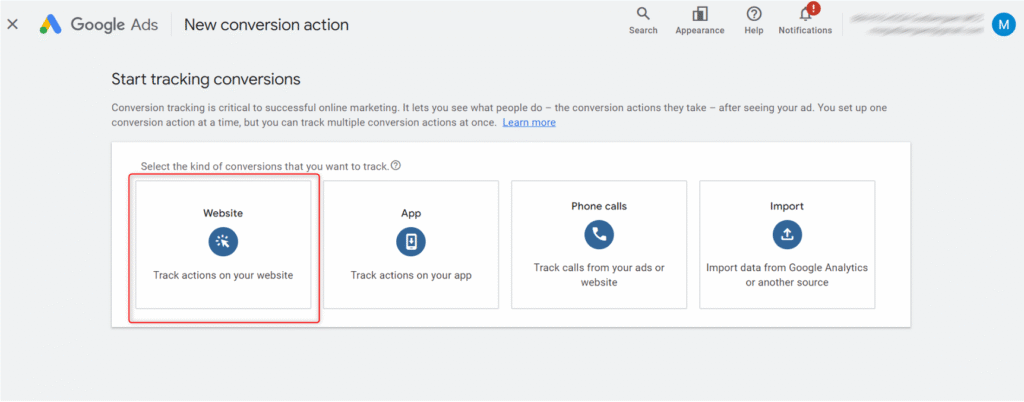The height and width of the screenshot is (402, 1024).
Task: Open the account avatar labeled M
Action: tap(1003, 24)
